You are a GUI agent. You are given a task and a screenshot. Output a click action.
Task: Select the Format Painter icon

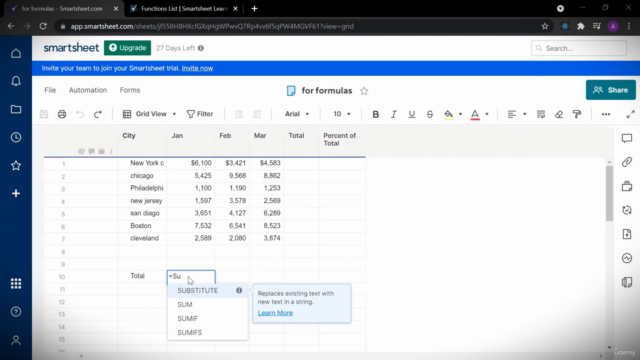(577, 114)
